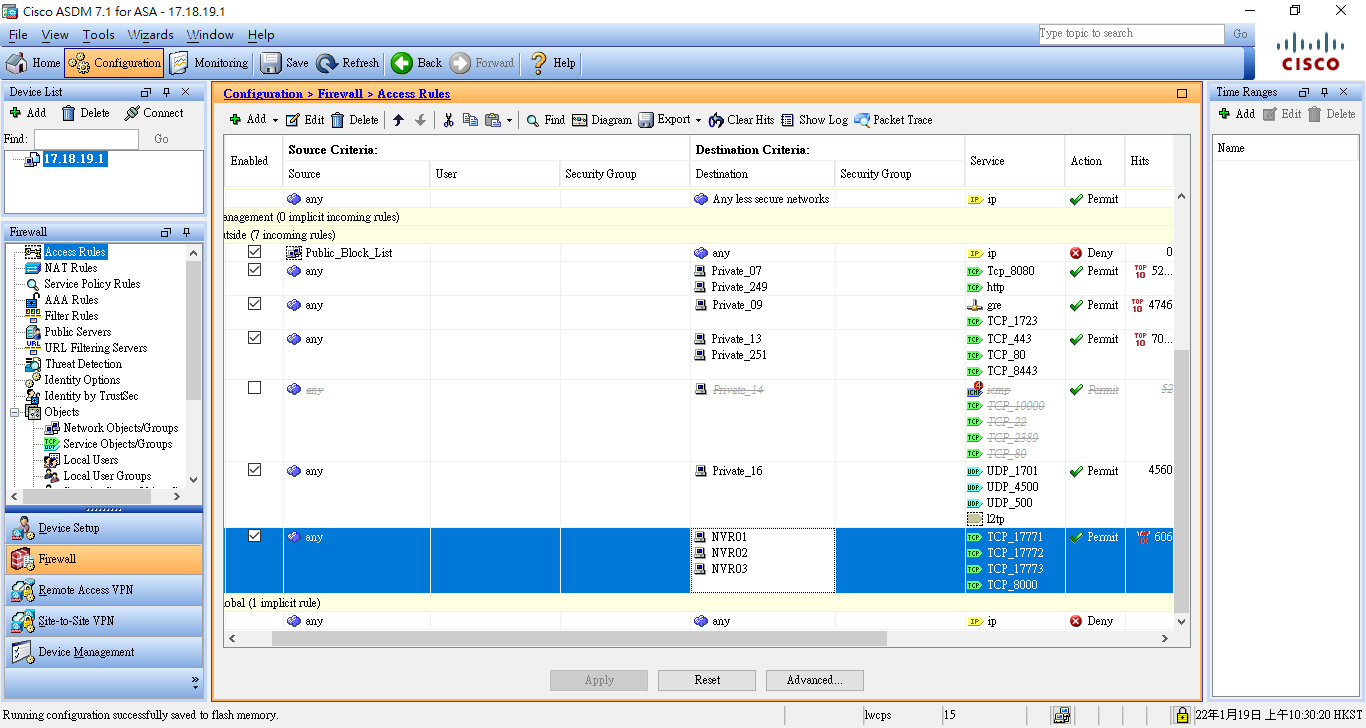Viewport: 1366px width, 728px height.
Task: Enable the disabled Private_14 rule
Action: pos(254,389)
